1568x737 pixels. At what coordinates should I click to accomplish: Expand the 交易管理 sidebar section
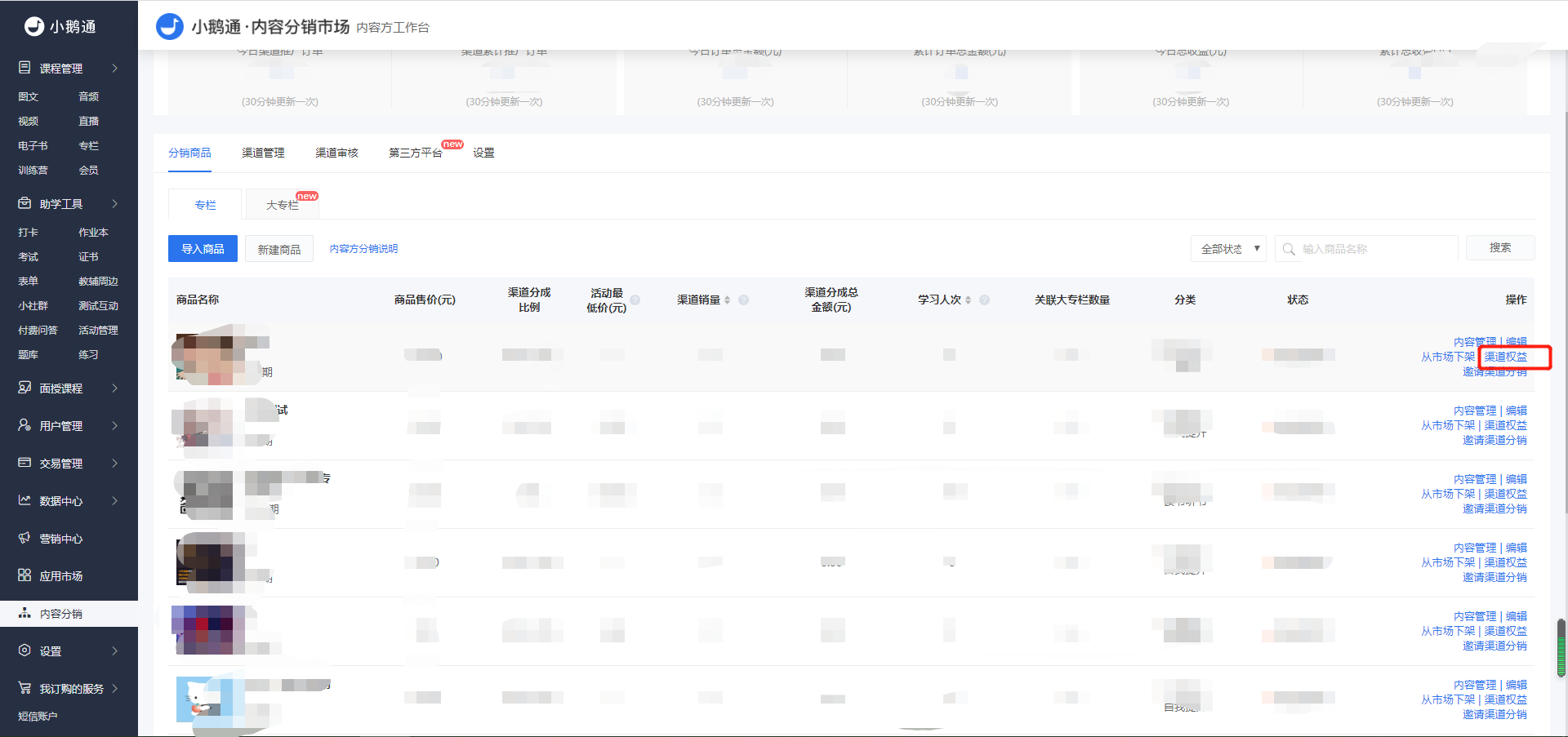pyautogui.click(x=114, y=463)
